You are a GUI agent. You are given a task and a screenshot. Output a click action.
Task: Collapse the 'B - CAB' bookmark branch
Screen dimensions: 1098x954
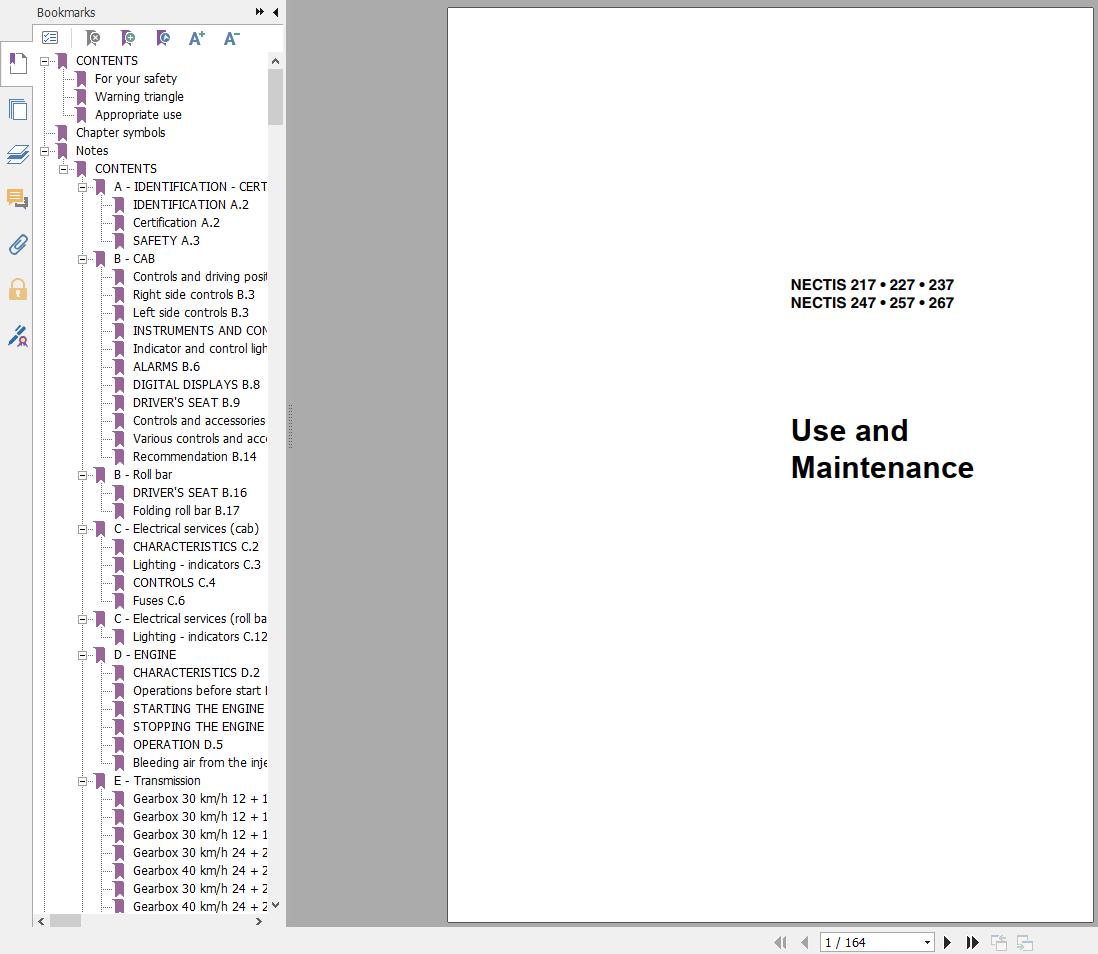pyautogui.click(x=83, y=259)
